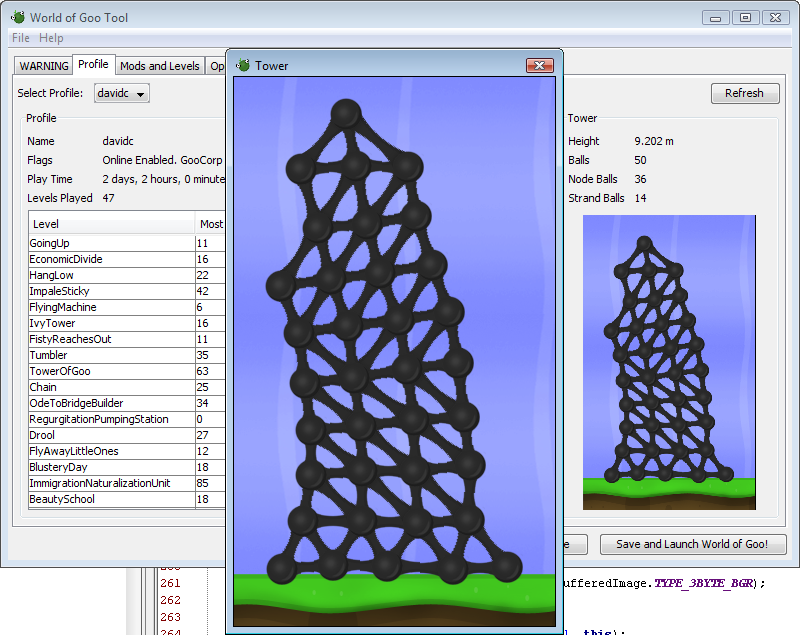Viewport: 800px width, 635px height.
Task: Select the Tumbler level row
Action: pos(127,355)
